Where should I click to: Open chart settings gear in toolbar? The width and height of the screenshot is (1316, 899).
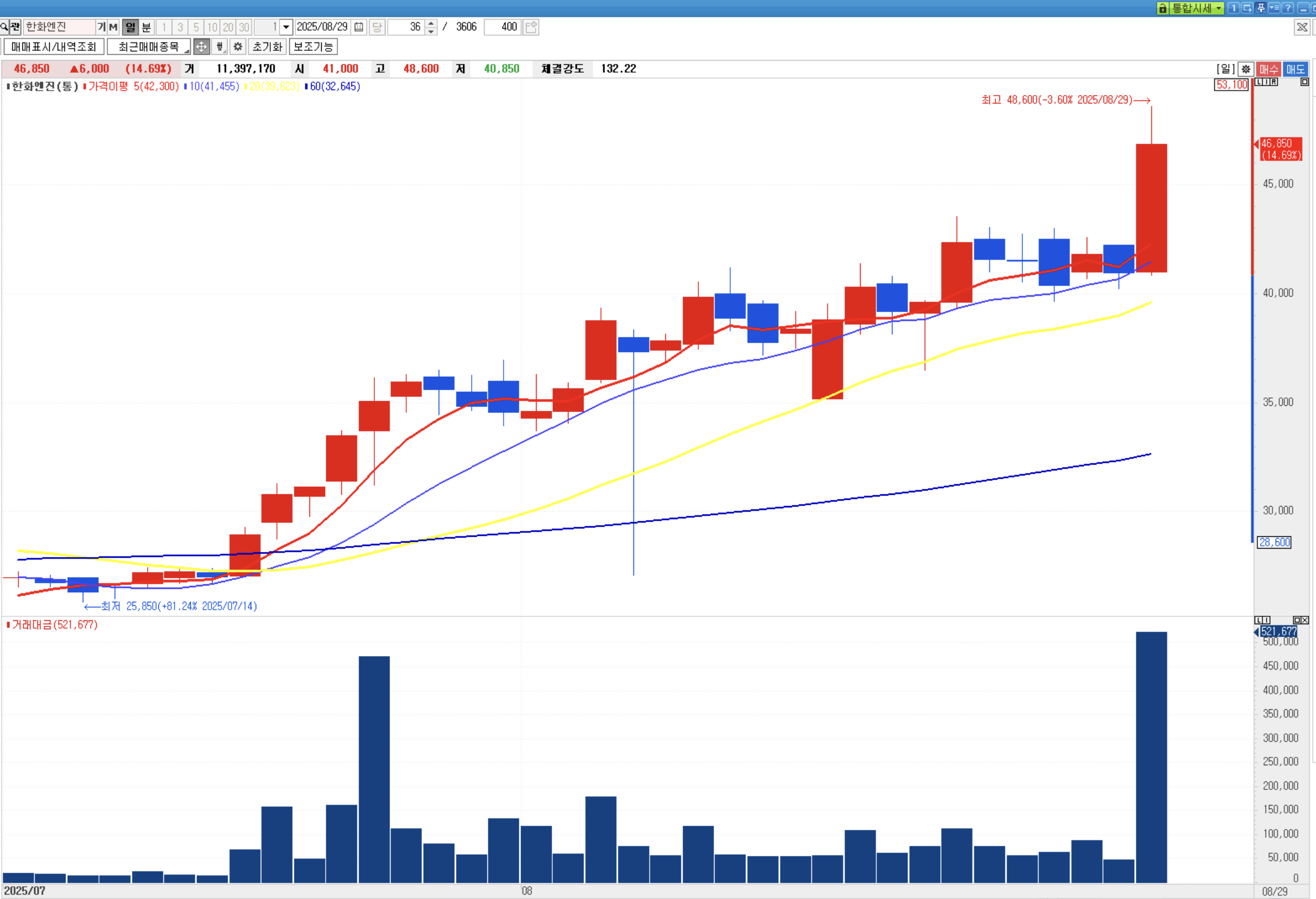(x=238, y=46)
